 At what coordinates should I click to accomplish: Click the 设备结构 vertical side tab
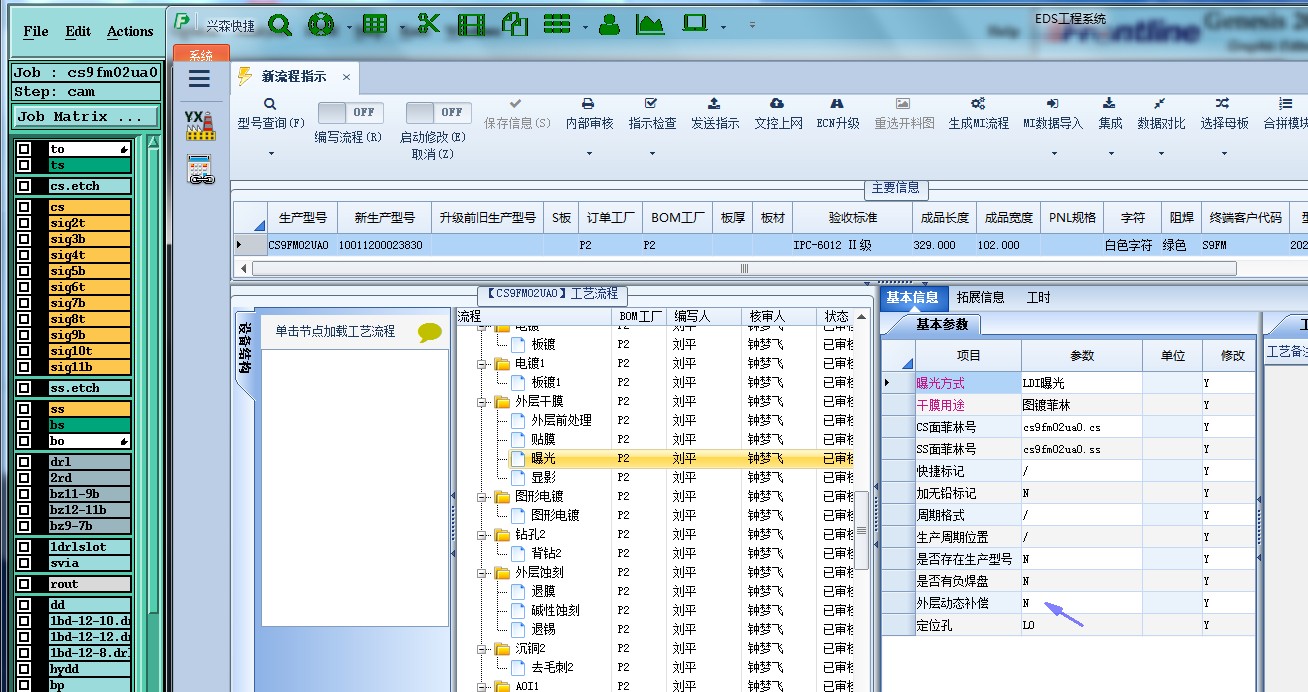pyautogui.click(x=243, y=348)
